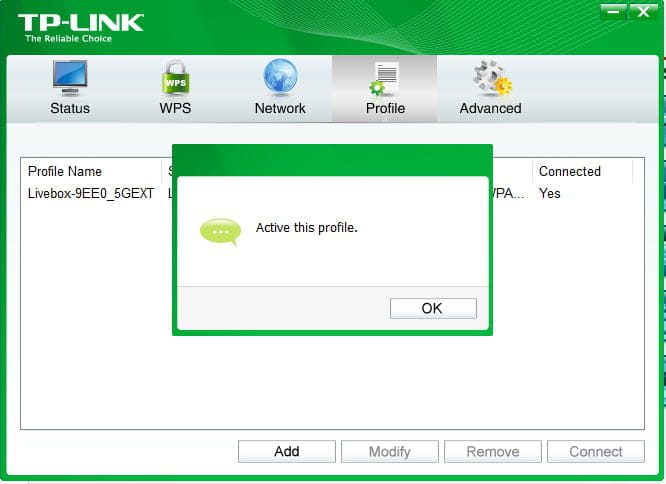
Task: Switch to the Status tab label
Action: point(70,108)
